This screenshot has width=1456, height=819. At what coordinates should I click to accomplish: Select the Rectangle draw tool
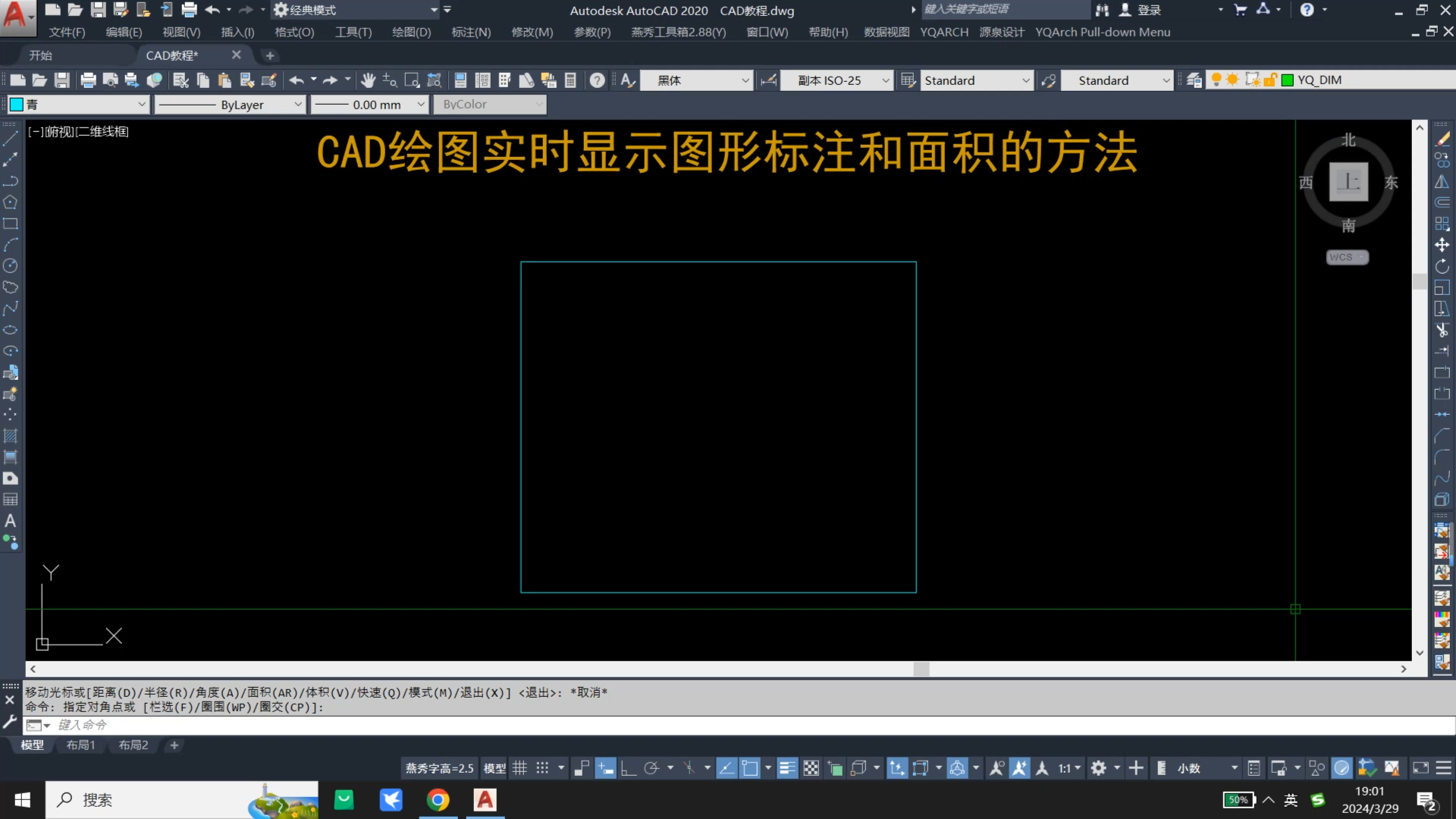click(10, 224)
